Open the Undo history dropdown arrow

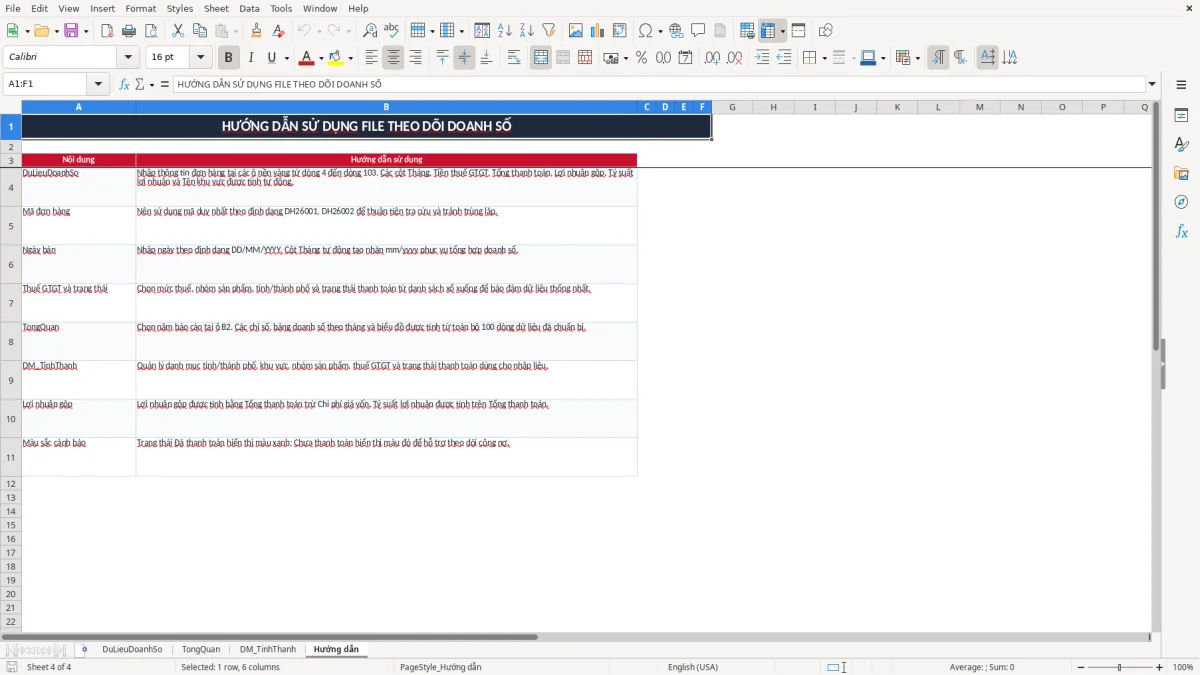319,31
